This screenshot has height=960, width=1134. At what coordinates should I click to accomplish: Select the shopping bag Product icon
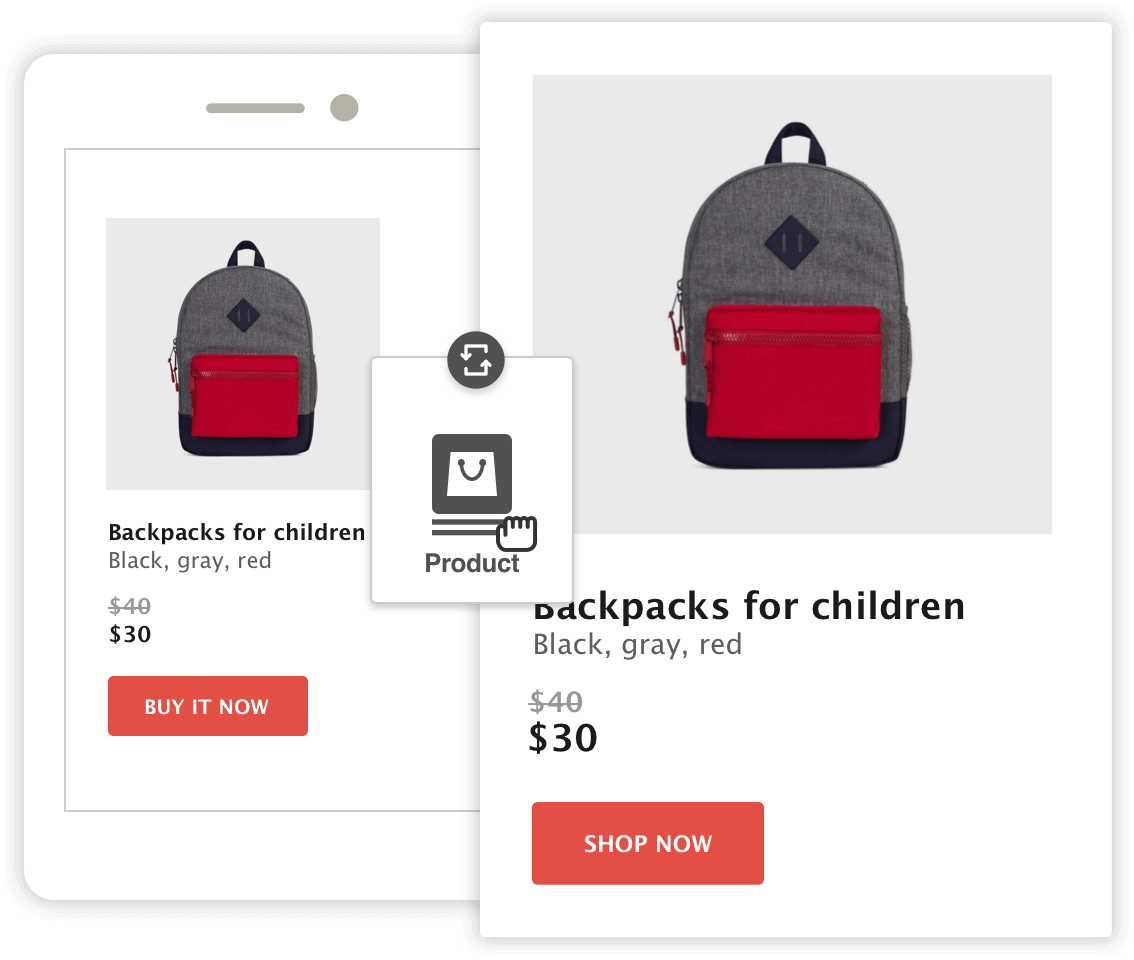[x=472, y=474]
